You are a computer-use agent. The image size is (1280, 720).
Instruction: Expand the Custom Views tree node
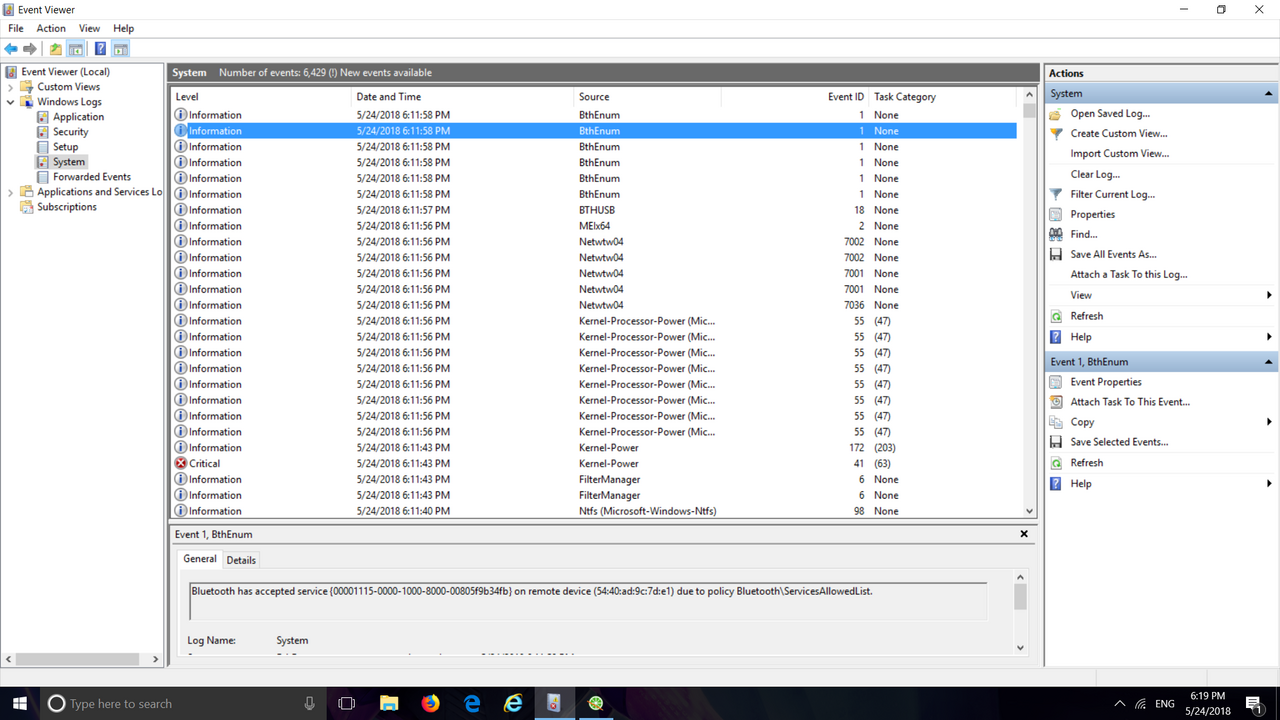(10, 87)
